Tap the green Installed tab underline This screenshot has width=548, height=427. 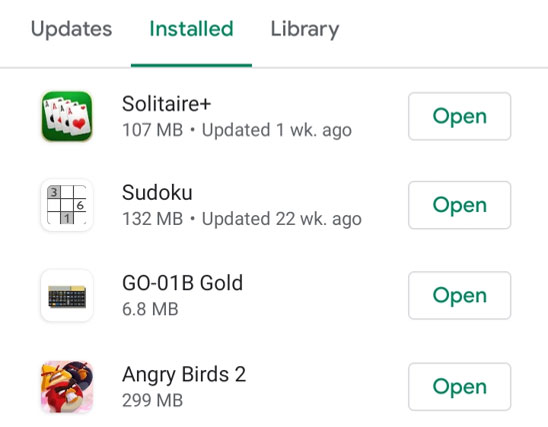coord(191,65)
